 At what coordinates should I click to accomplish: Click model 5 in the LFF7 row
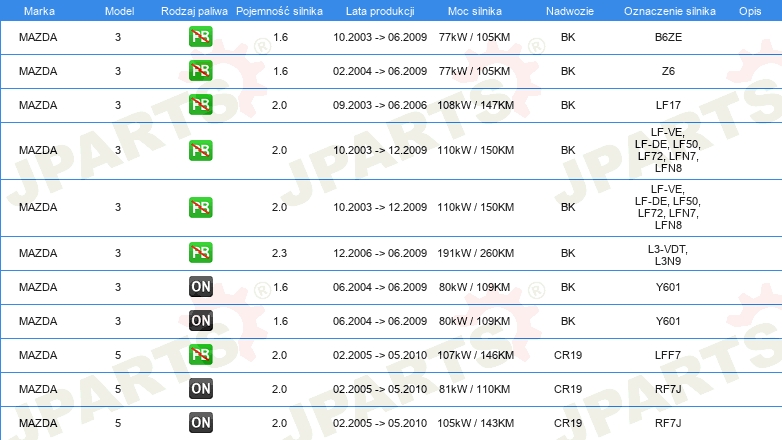tap(118, 355)
